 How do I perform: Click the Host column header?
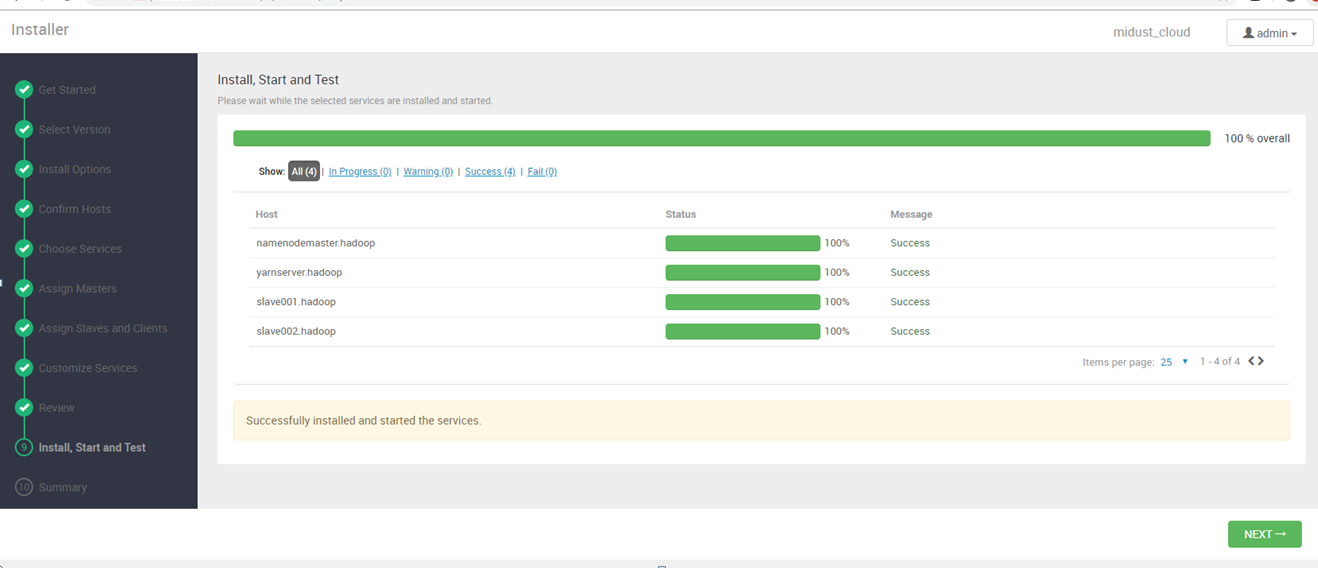(x=267, y=214)
